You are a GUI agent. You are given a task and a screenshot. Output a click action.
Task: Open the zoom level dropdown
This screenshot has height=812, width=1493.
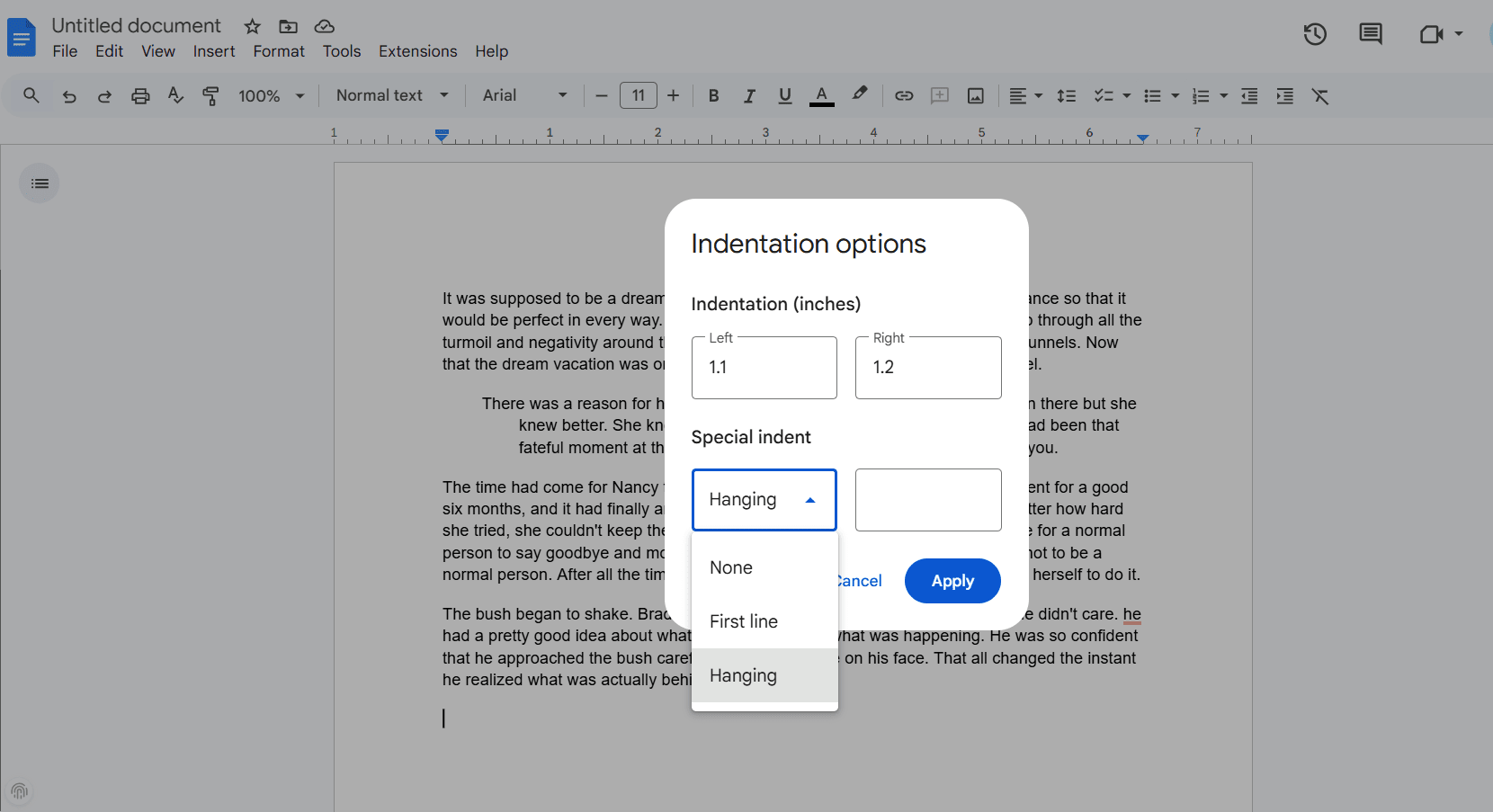coord(271,96)
